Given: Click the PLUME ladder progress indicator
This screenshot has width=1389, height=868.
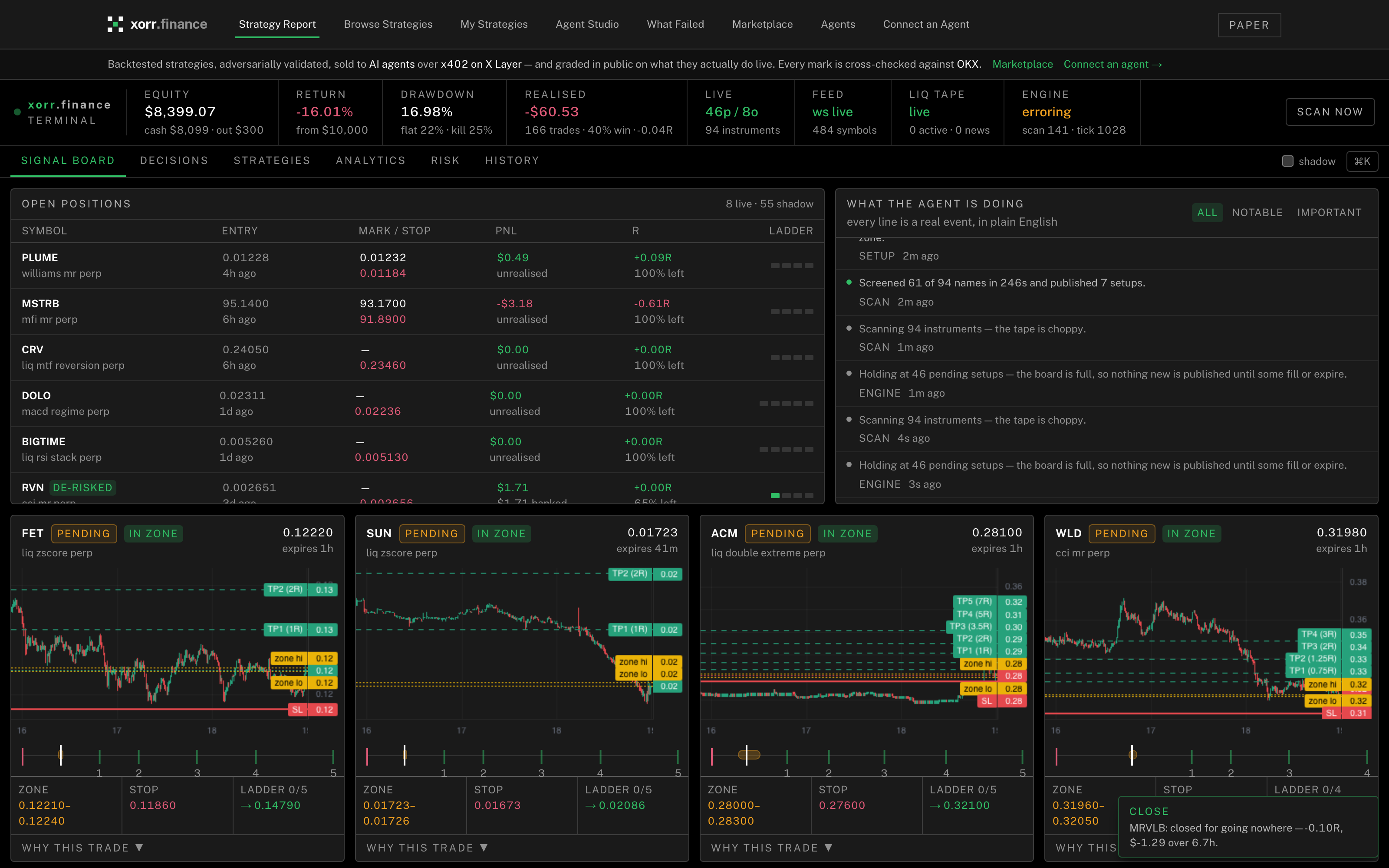Looking at the screenshot, I should coord(791,266).
